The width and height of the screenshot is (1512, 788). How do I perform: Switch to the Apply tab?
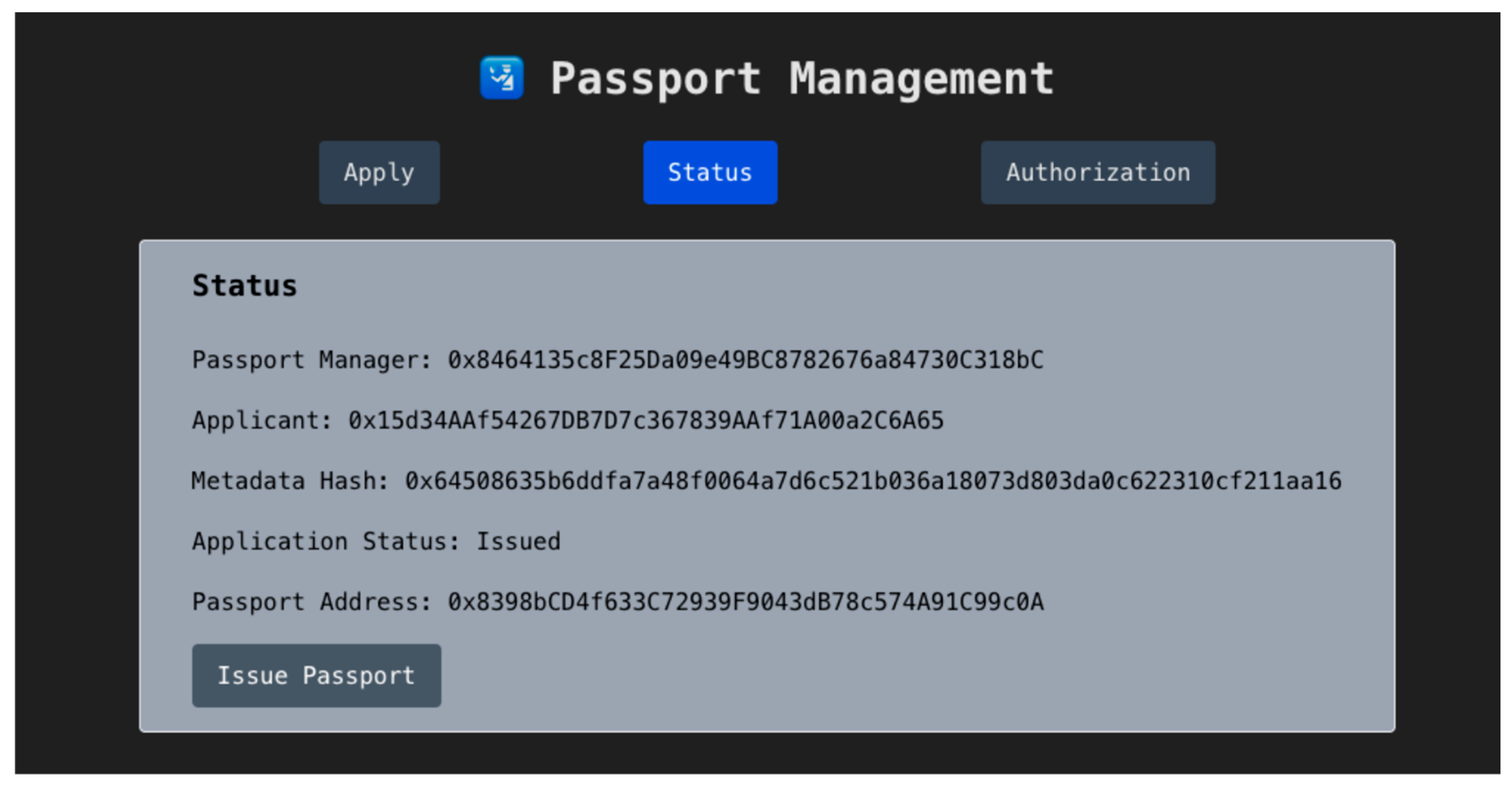379,173
